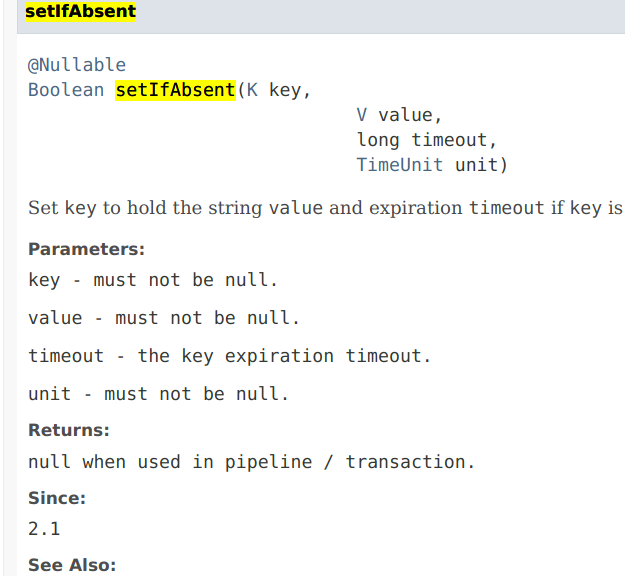Click the 'unit - must not be null' line
This screenshot has width=625, height=576.
[158, 394]
